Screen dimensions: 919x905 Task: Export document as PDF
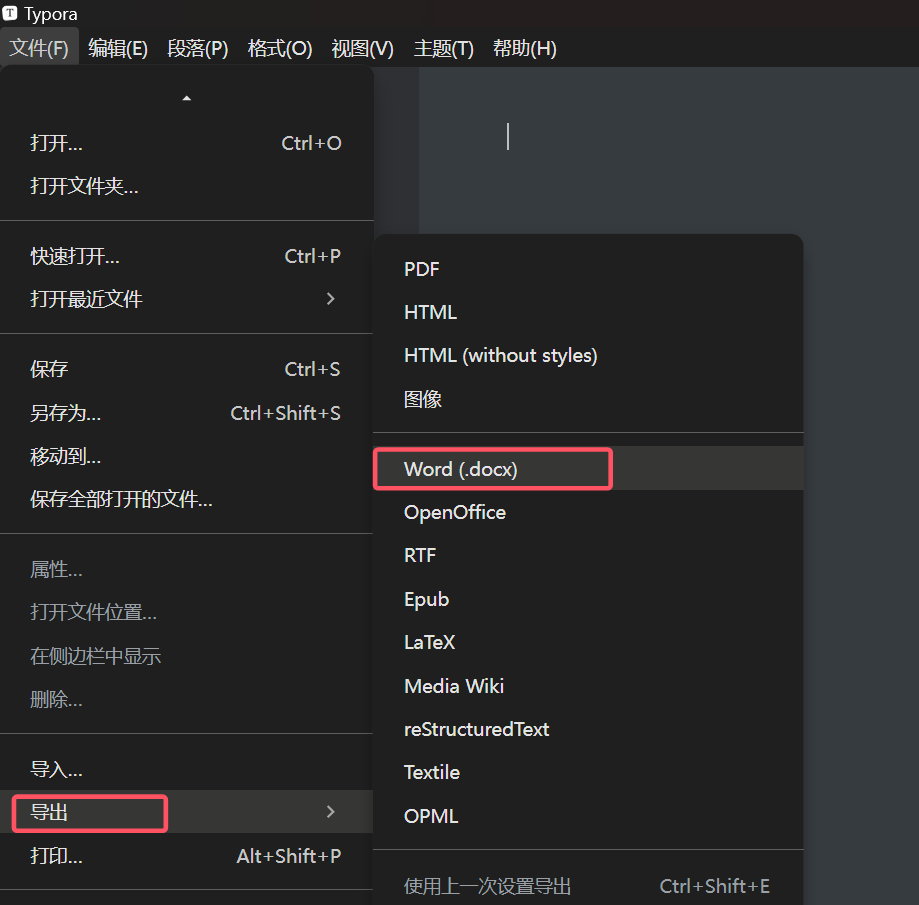588,269
